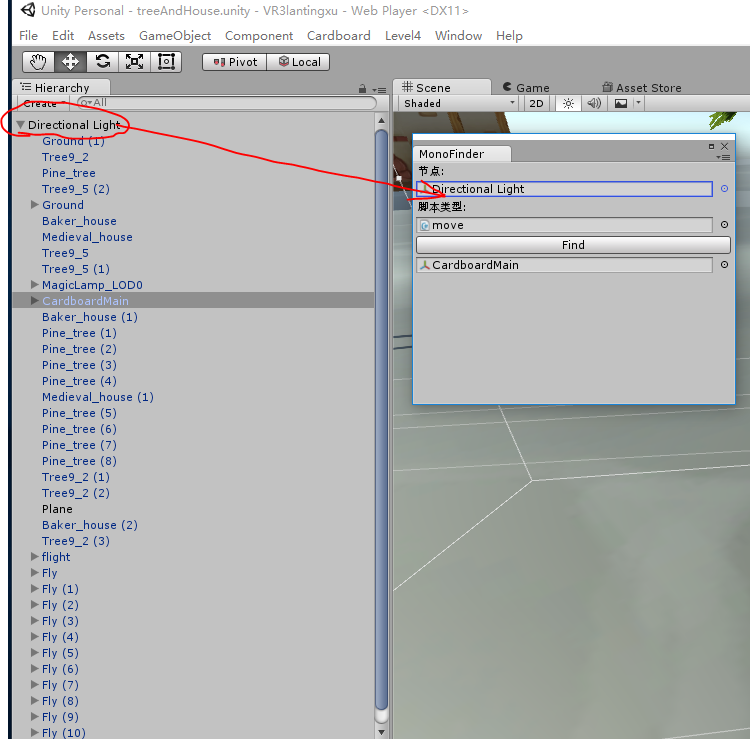Viewport: 750px width, 739px height.
Task: Select Plane object in Hierarchy
Action: (57, 509)
